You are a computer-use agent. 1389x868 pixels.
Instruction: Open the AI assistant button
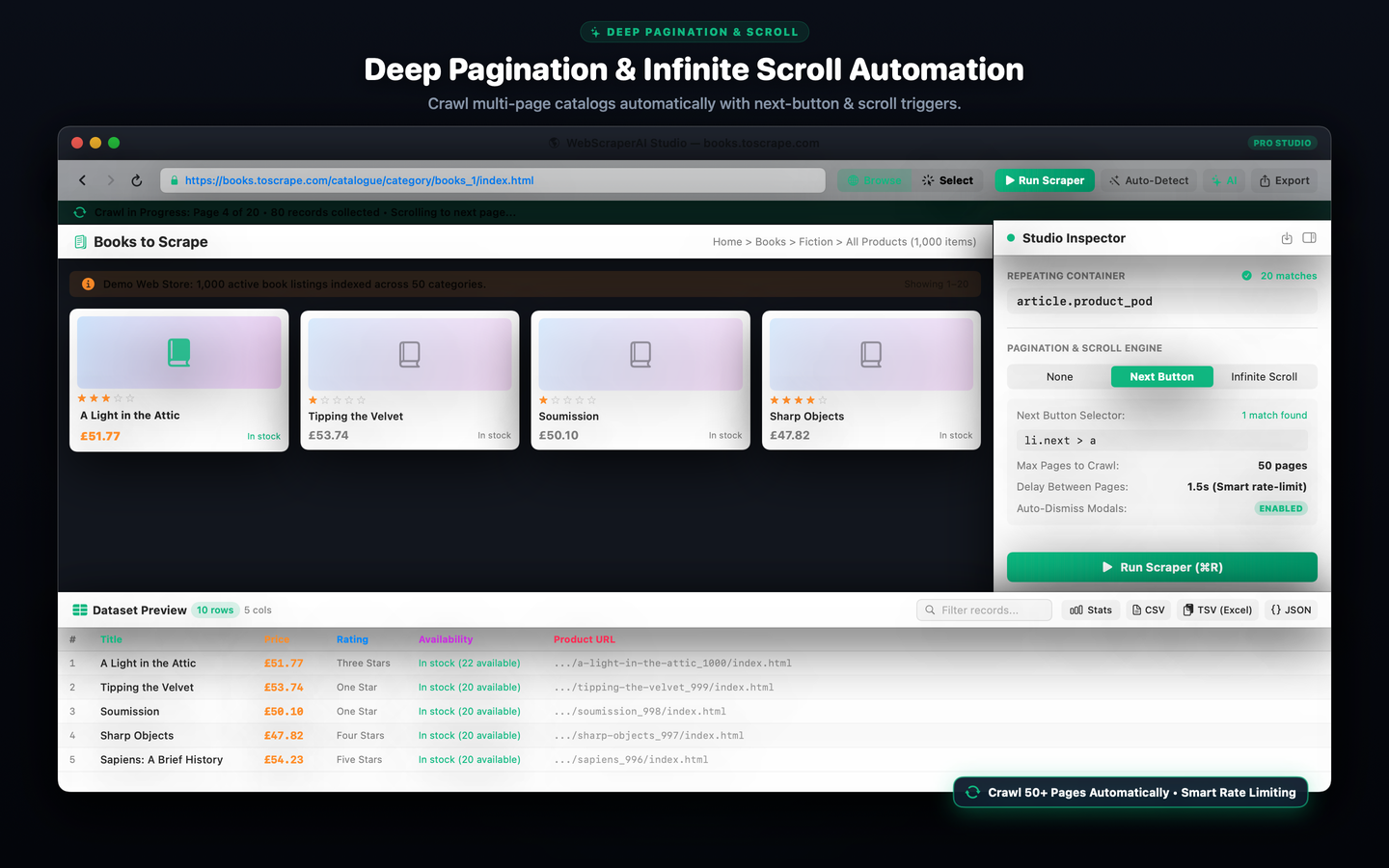[1224, 180]
